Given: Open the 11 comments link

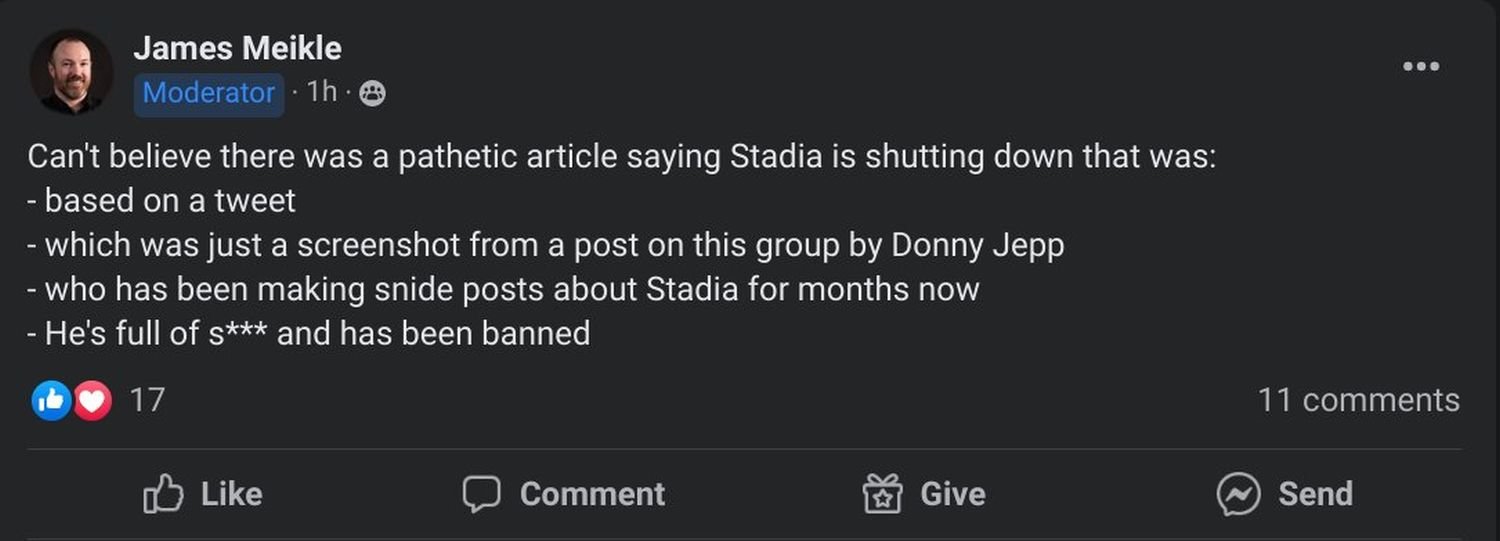Looking at the screenshot, I should pos(1358,400).
